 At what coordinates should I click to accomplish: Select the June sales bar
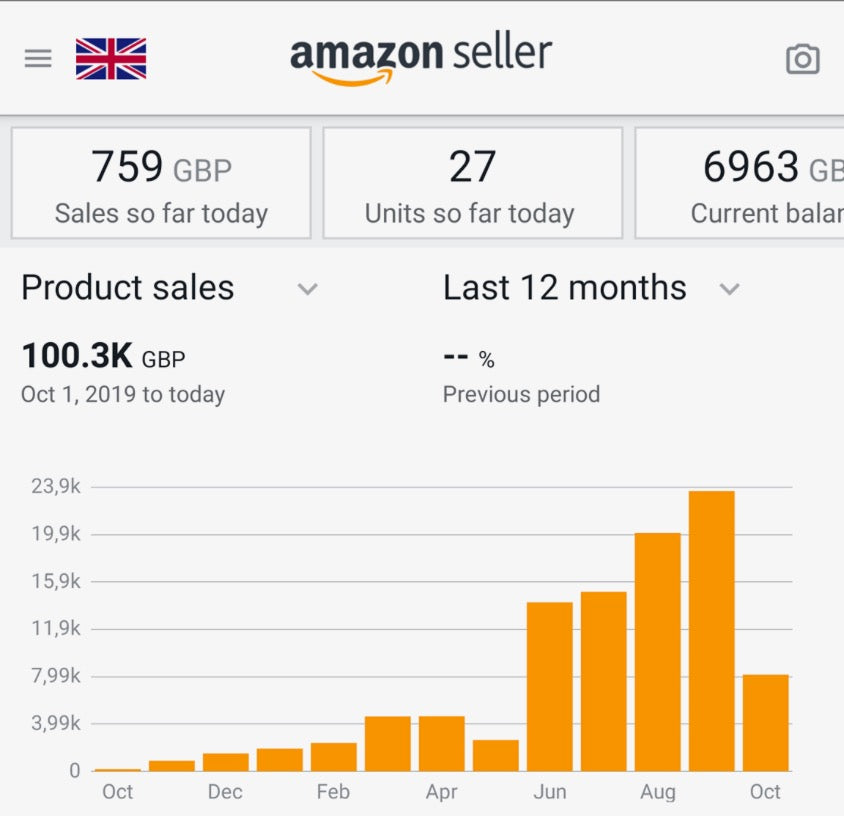(550, 686)
